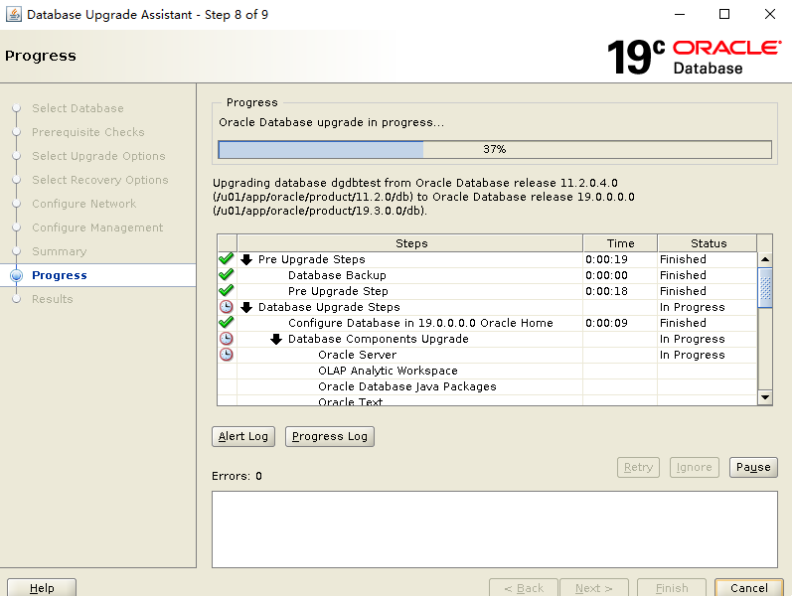This screenshot has height=596, width=792.
Task: Click the 37% upgrade progress bar
Action: [495, 150]
